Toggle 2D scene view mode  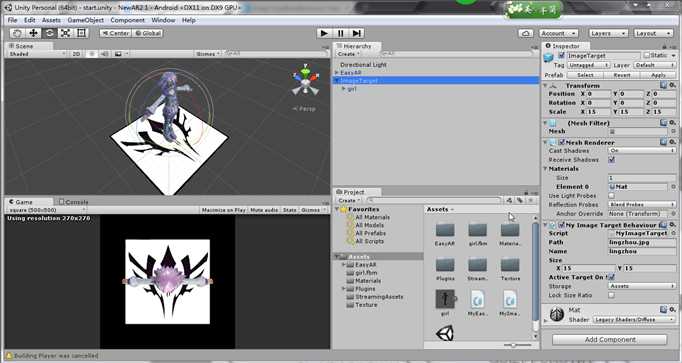coord(76,54)
